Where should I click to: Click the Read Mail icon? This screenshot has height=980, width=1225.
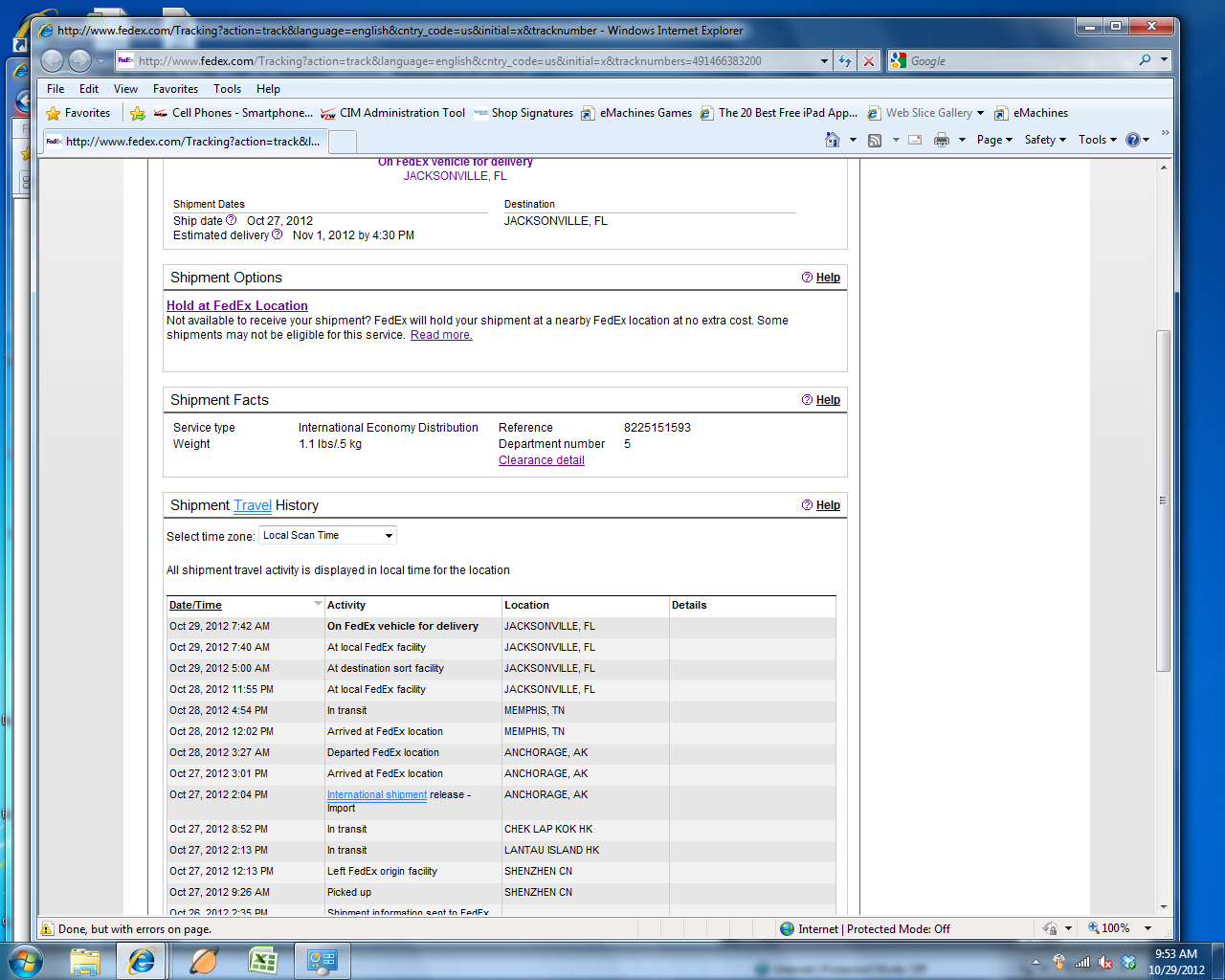[915, 140]
